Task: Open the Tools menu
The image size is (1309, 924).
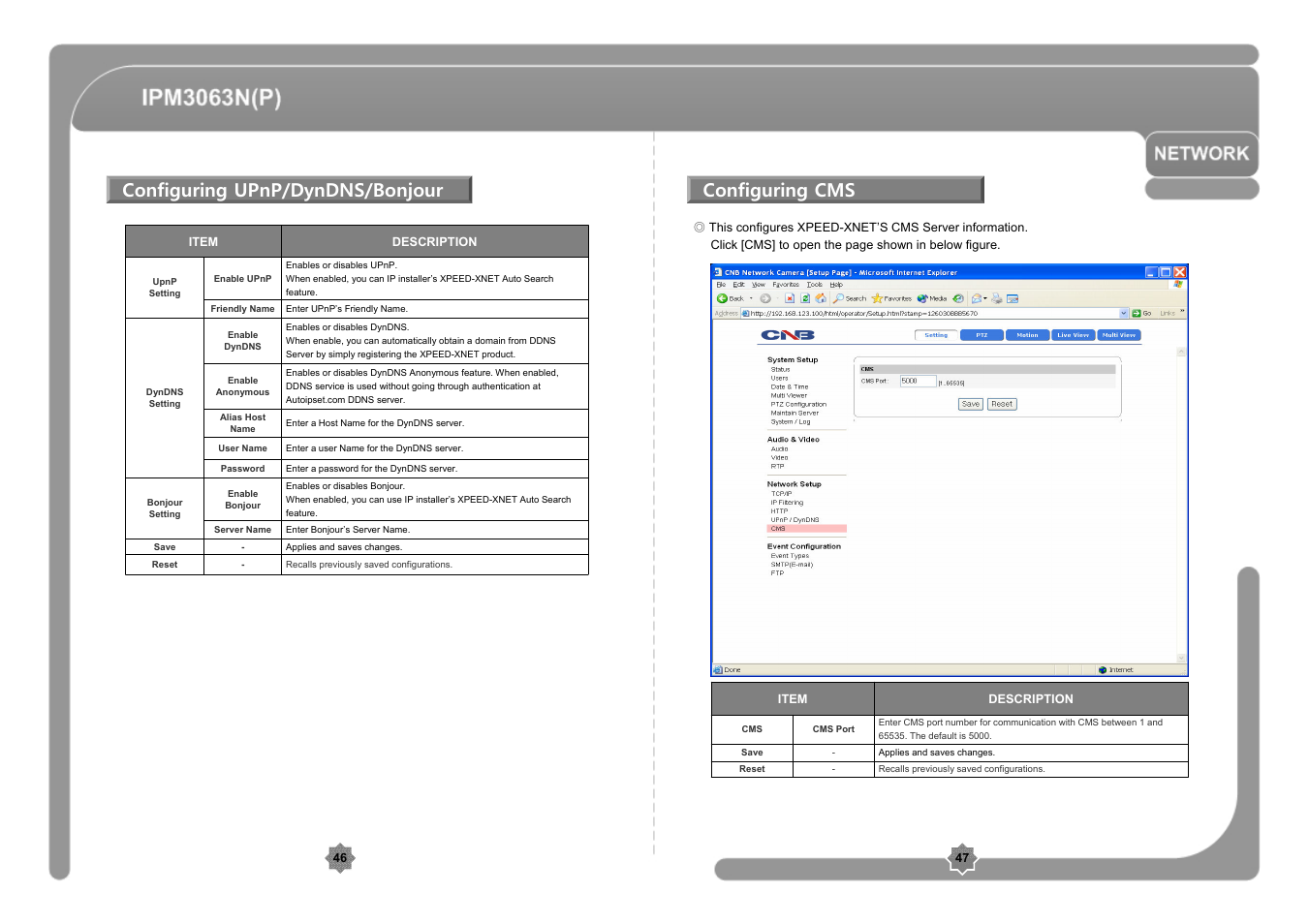Action: 815,285
